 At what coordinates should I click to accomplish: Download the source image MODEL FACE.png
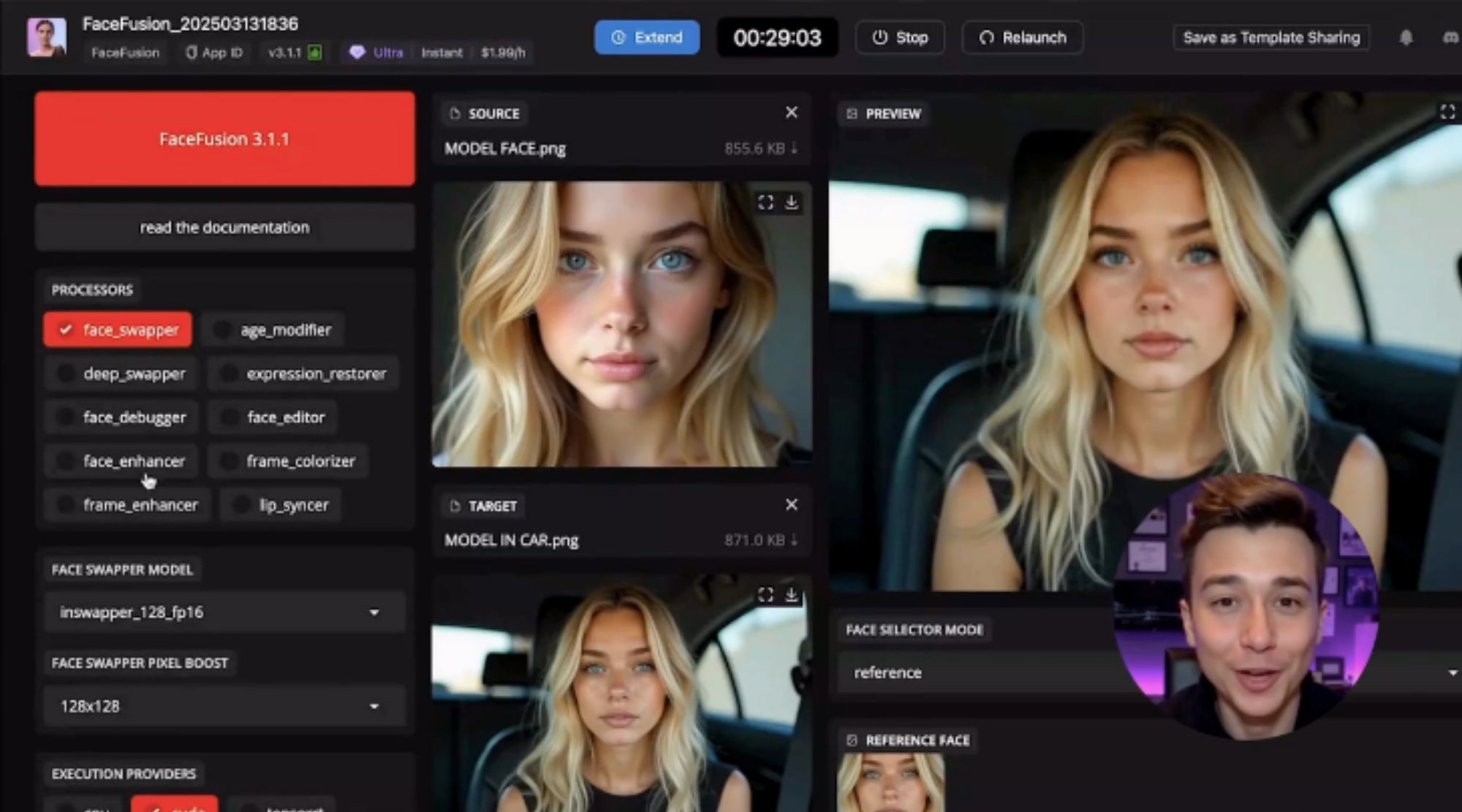point(791,202)
